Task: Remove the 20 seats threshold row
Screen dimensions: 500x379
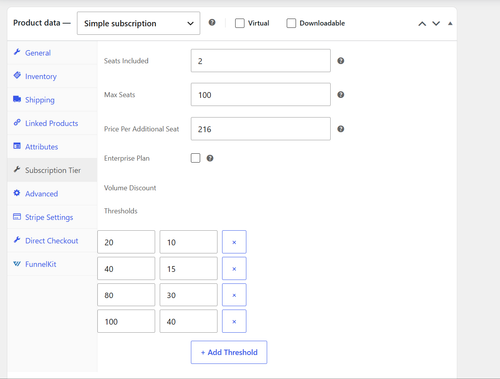Action: pos(234,242)
